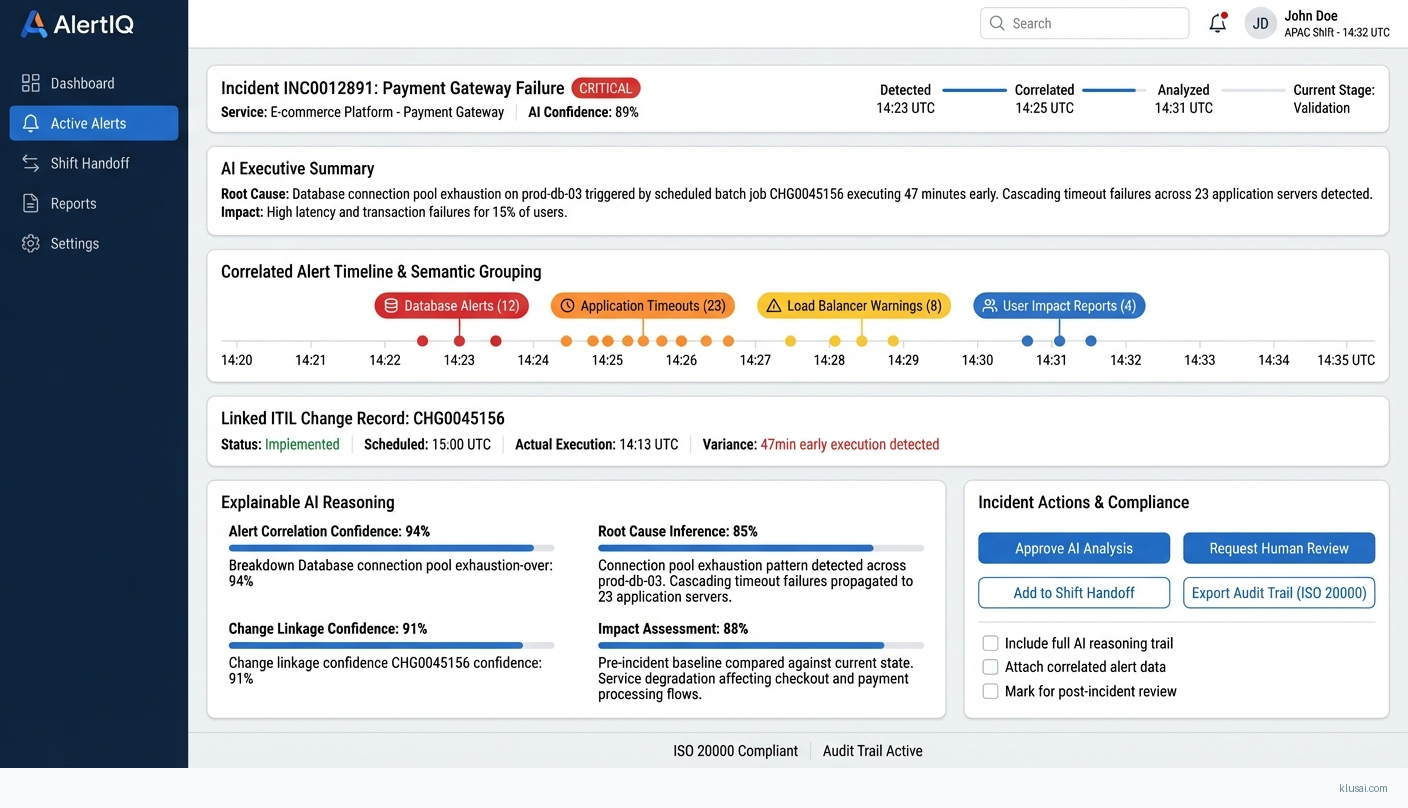Click the Alert Correlation Confidence progress bar
Screen dimensions: 1408x808
tap(391, 548)
